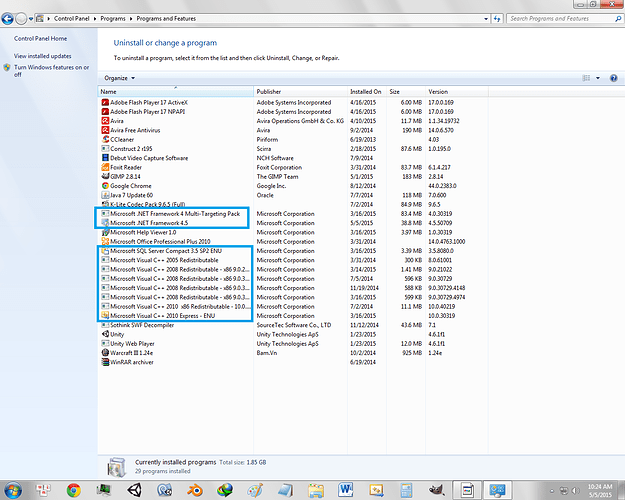This screenshot has width=625, height=500.
Task: Open Paint from the taskbar
Action: (255, 490)
